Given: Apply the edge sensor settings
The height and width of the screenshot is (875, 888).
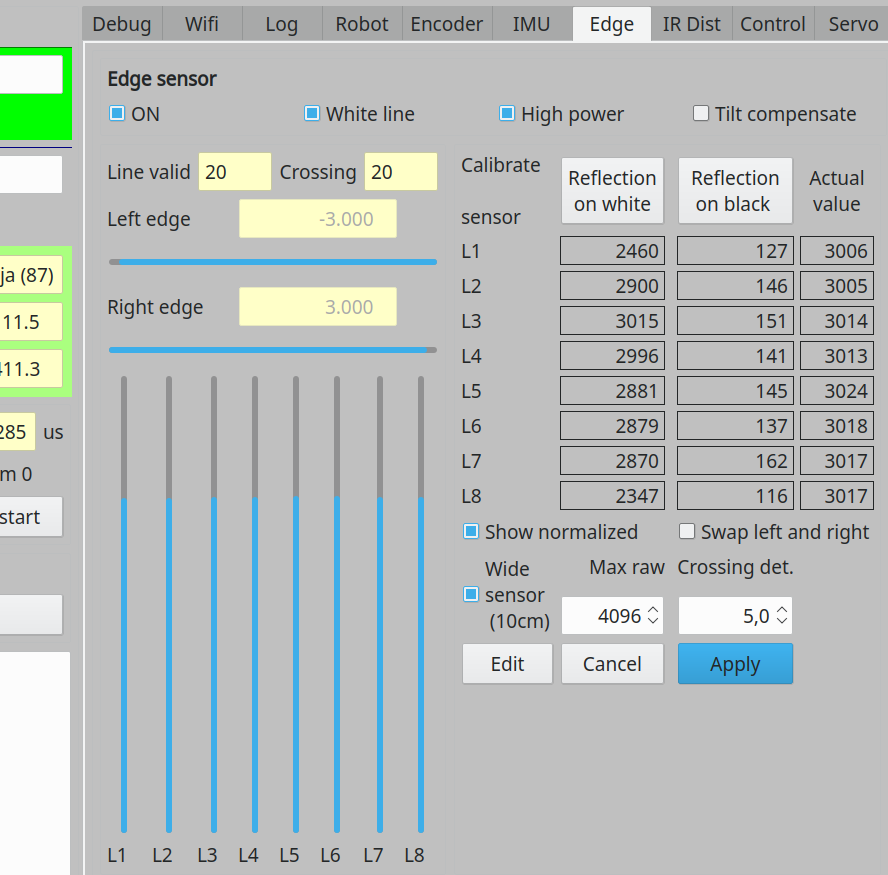Looking at the screenshot, I should pos(735,663).
